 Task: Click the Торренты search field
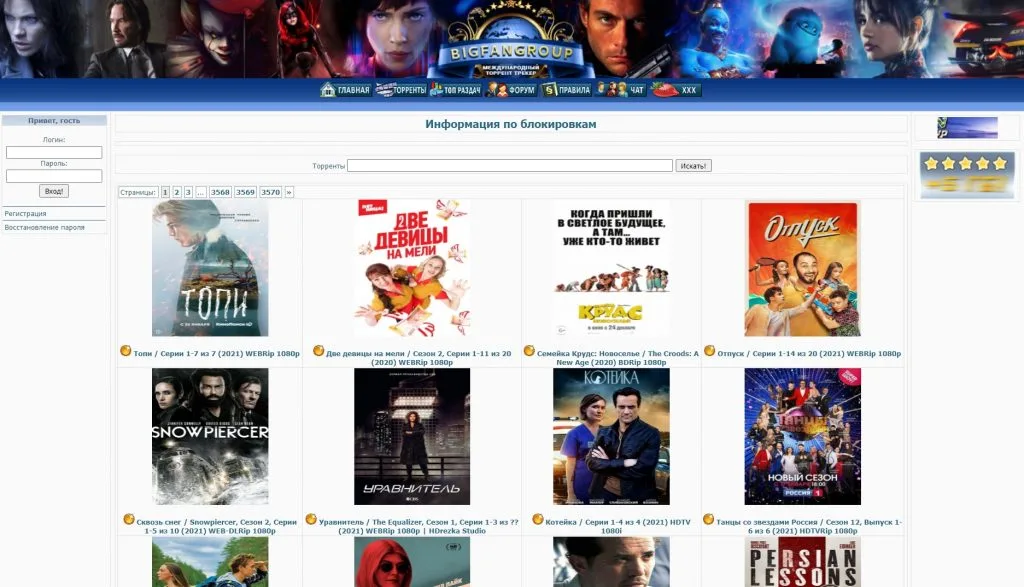tap(510, 166)
